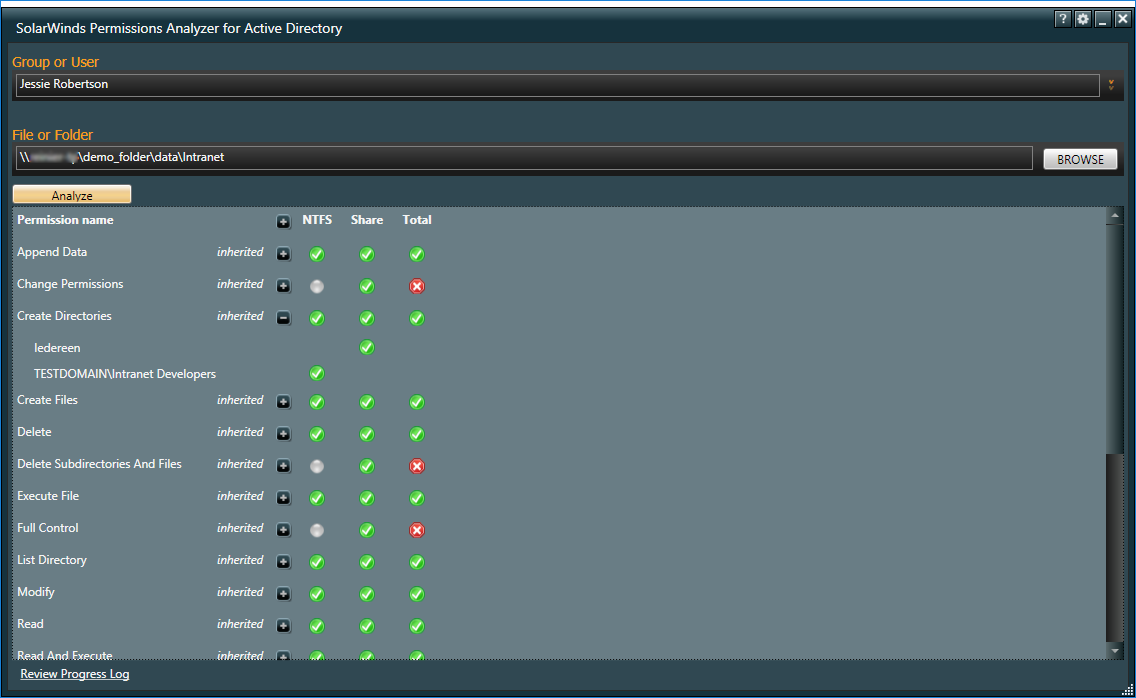Viewport: 1136px width, 698px height.
Task: Collapse the Create Directories row
Action: coord(283,317)
